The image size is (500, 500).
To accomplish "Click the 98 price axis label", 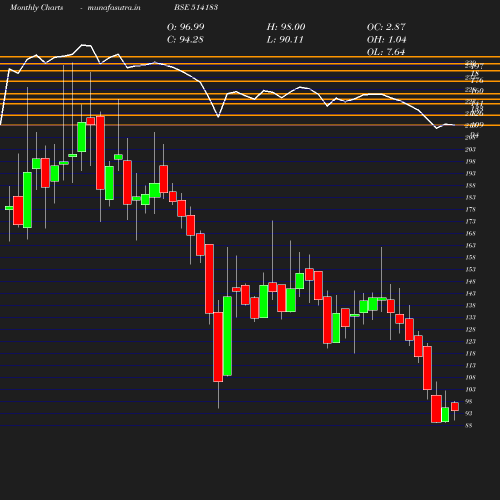I will pyautogui.click(x=469, y=402).
